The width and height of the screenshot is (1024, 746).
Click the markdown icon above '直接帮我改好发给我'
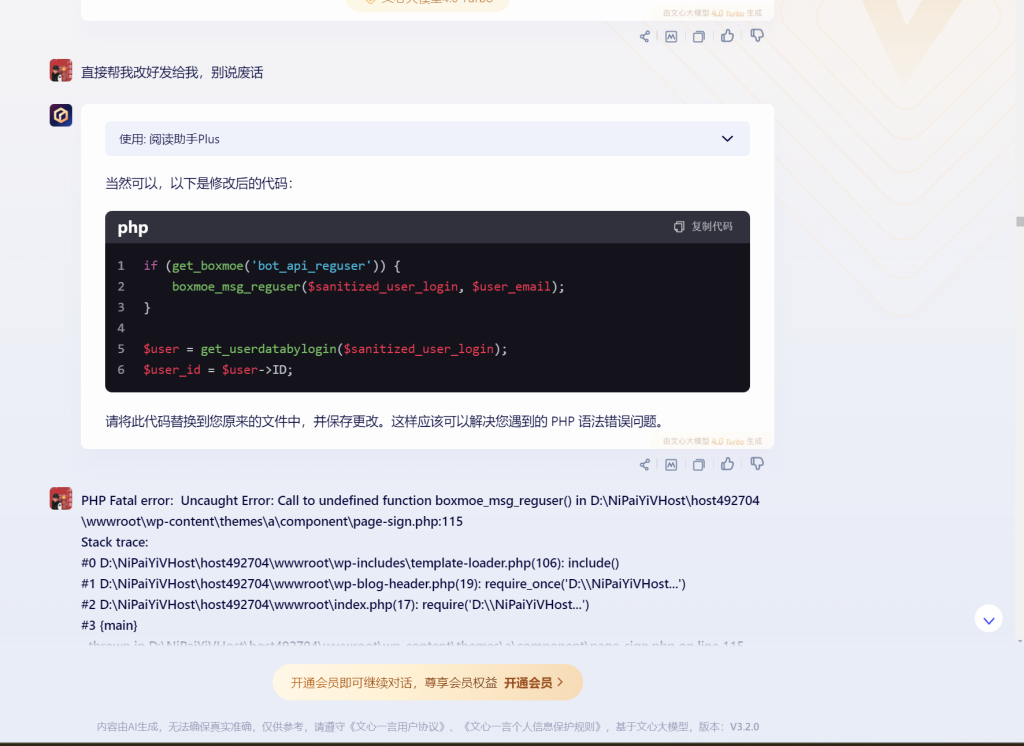click(671, 37)
